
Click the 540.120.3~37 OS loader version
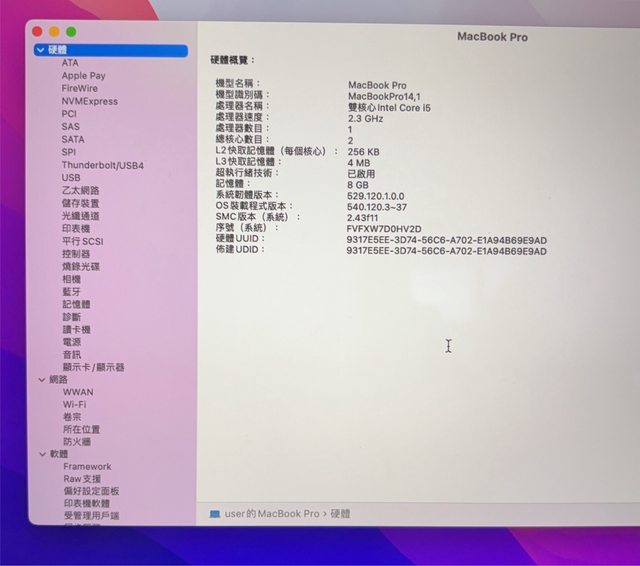click(377, 207)
